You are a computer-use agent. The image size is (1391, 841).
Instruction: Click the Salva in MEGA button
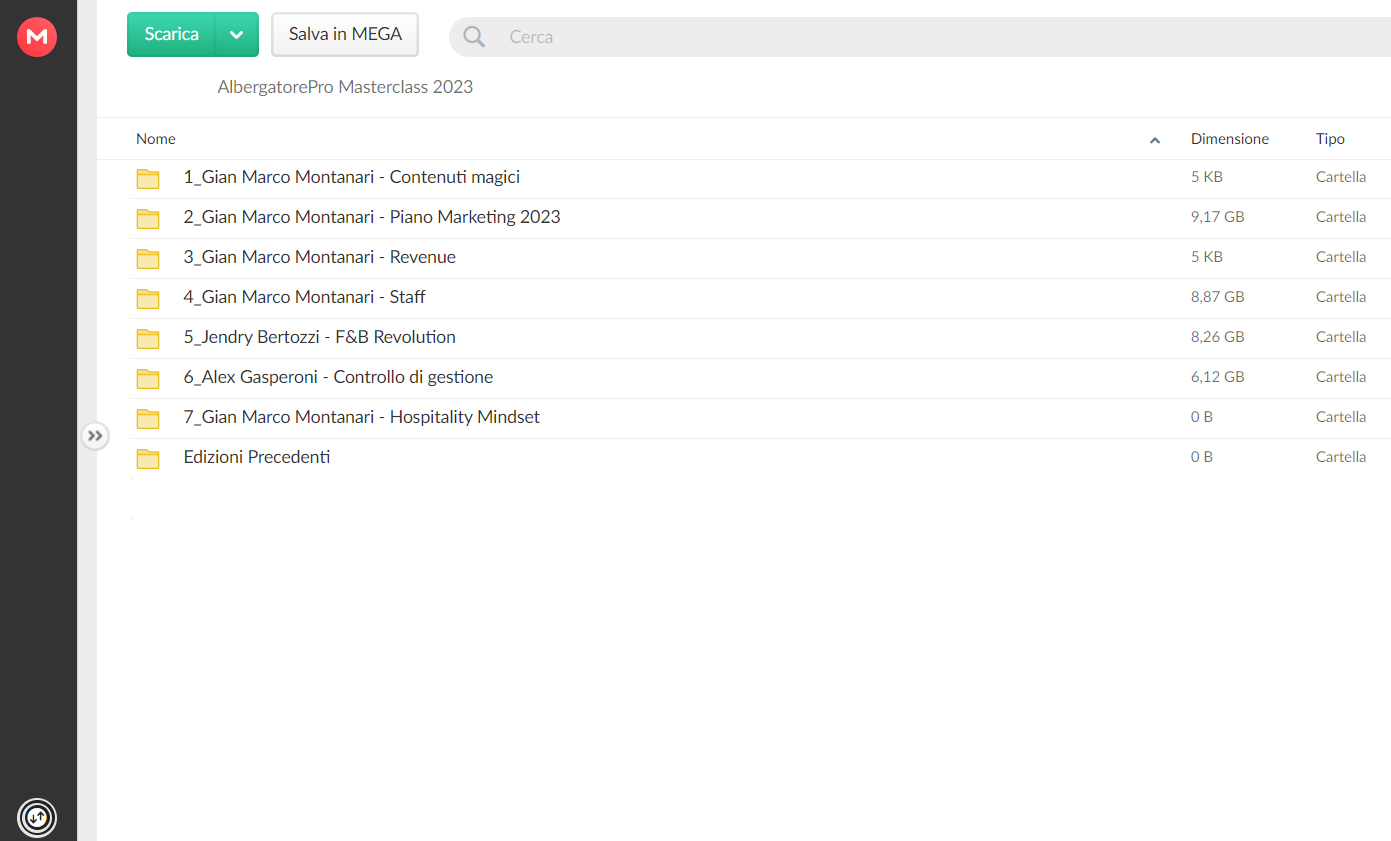[x=345, y=34]
